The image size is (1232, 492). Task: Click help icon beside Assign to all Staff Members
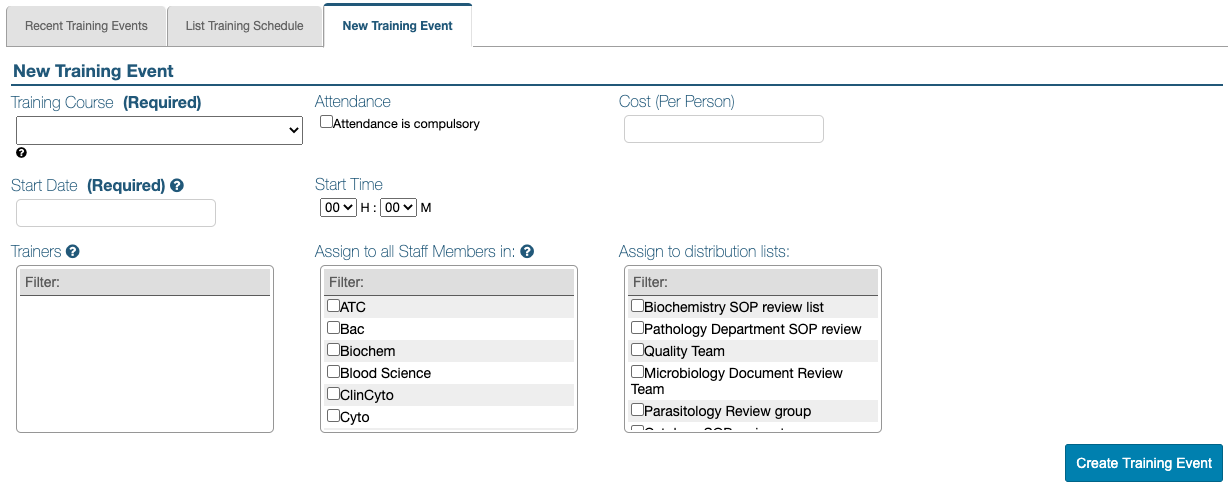[527, 252]
